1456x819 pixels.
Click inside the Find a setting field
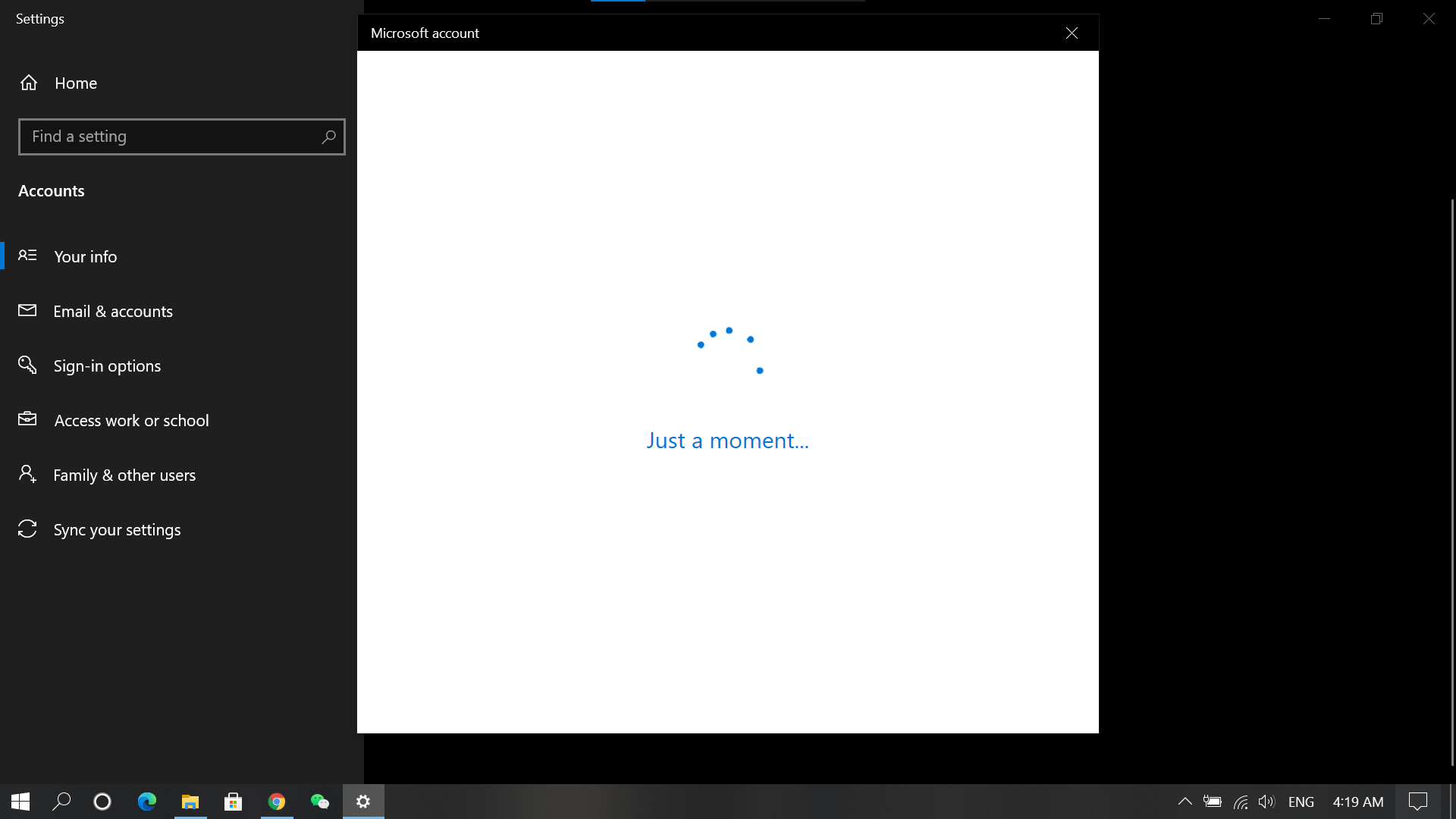tap(152, 136)
